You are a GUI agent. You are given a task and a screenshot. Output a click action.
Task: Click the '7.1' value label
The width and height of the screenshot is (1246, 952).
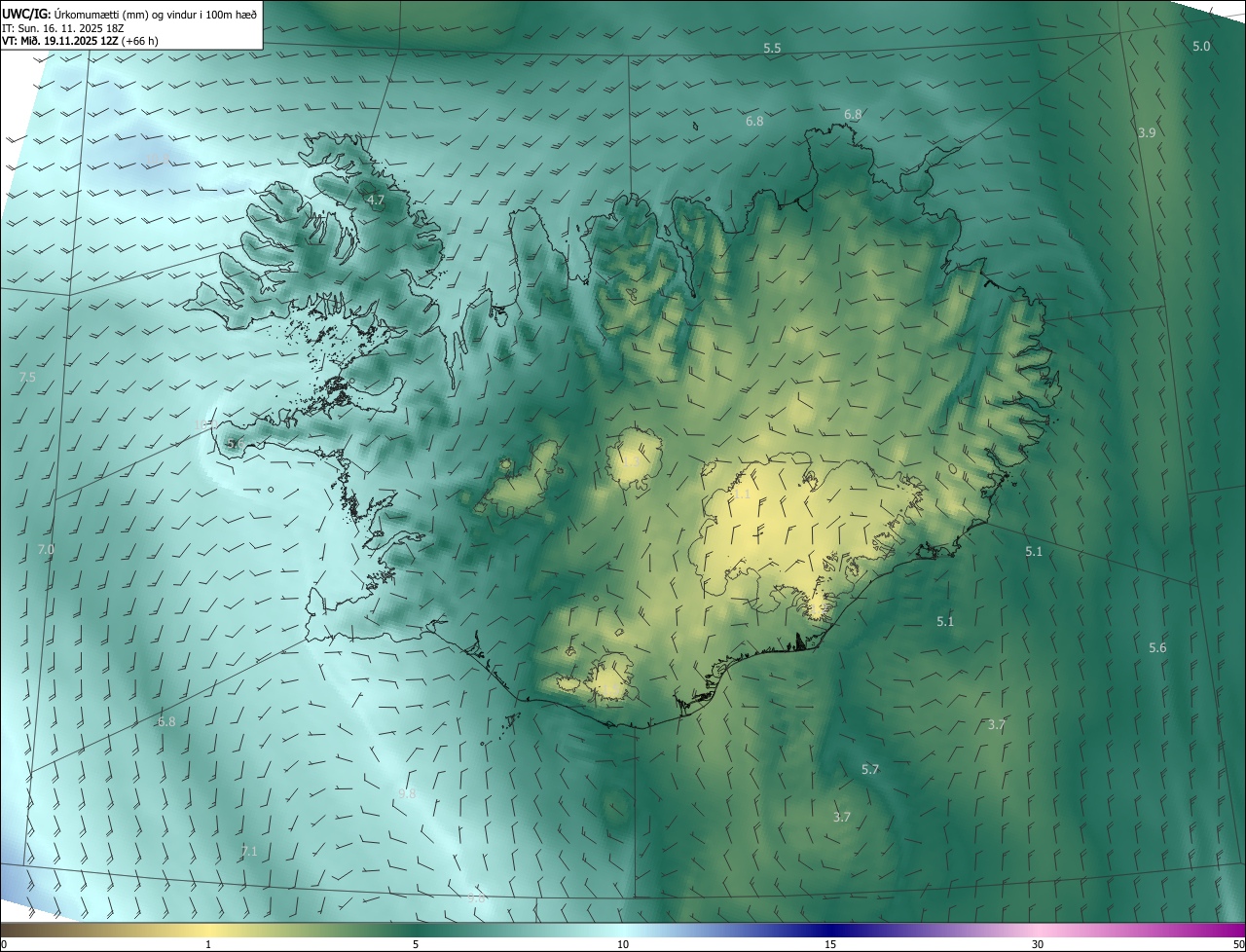click(249, 851)
